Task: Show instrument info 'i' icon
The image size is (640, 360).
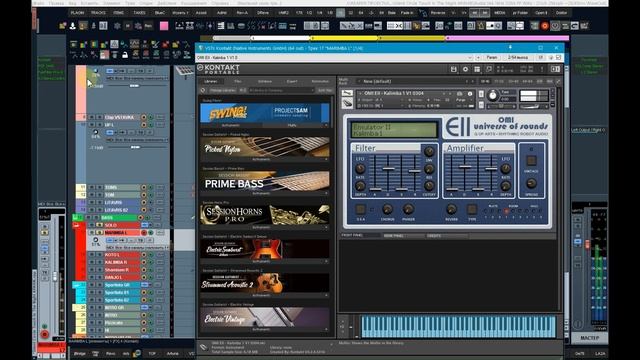Action: (470, 93)
